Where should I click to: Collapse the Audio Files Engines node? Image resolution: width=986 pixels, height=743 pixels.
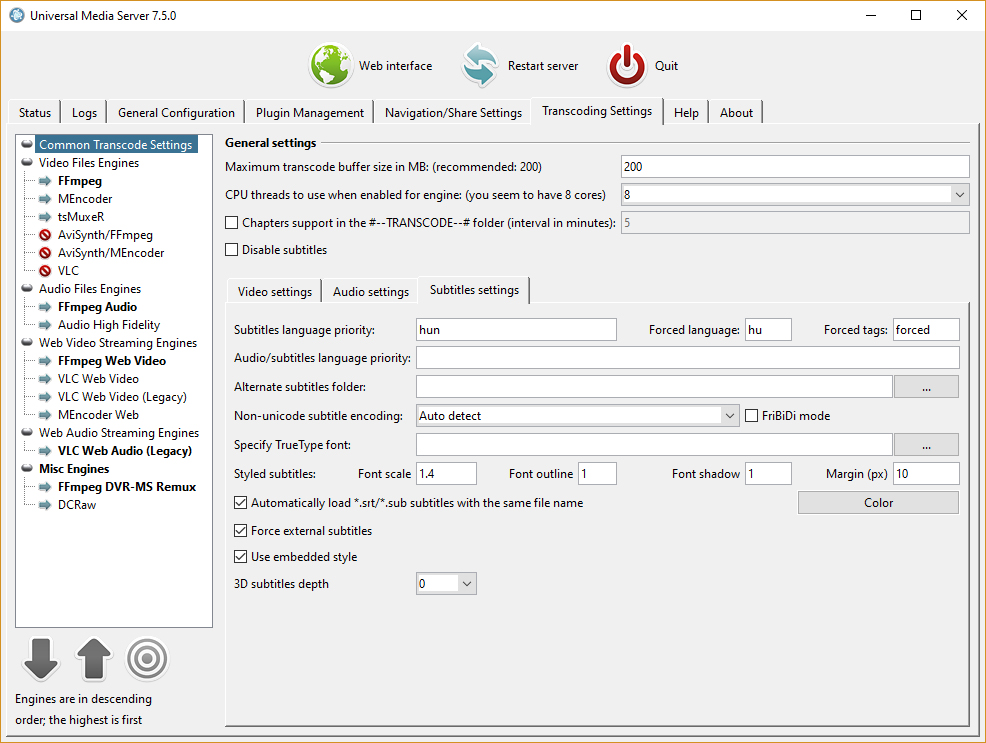click(x=27, y=289)
